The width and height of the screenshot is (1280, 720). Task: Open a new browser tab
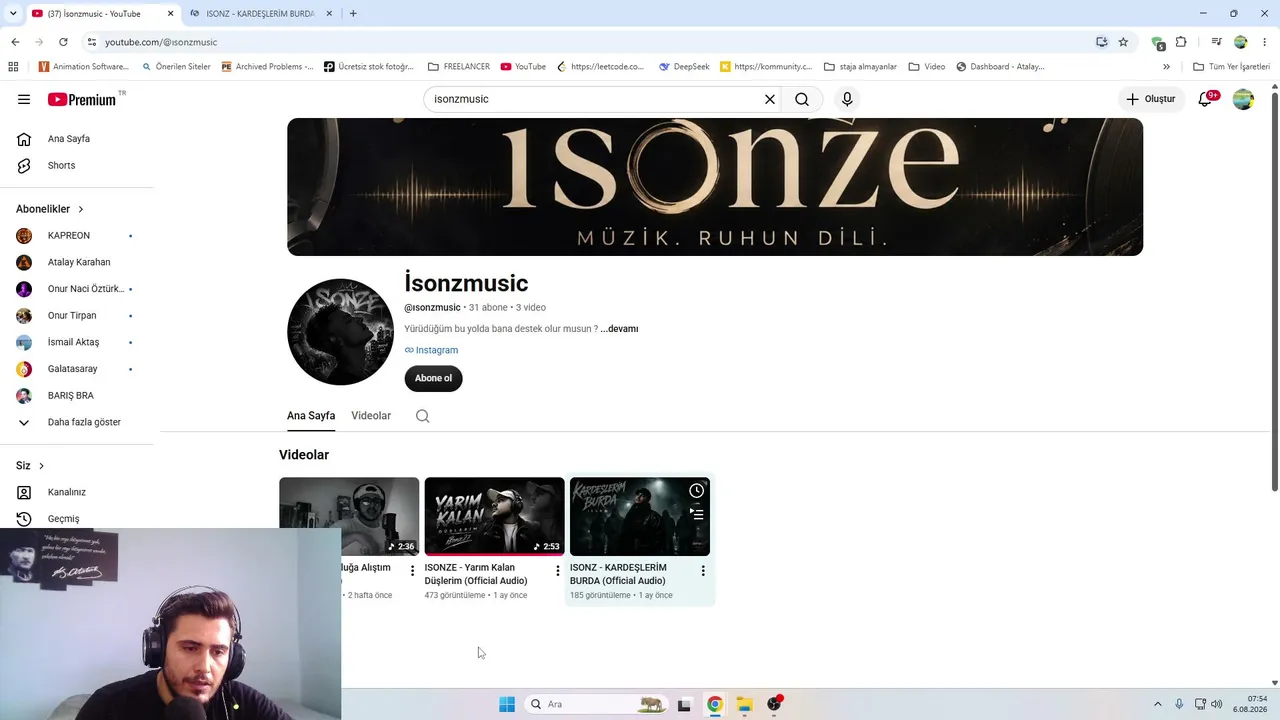353,13
